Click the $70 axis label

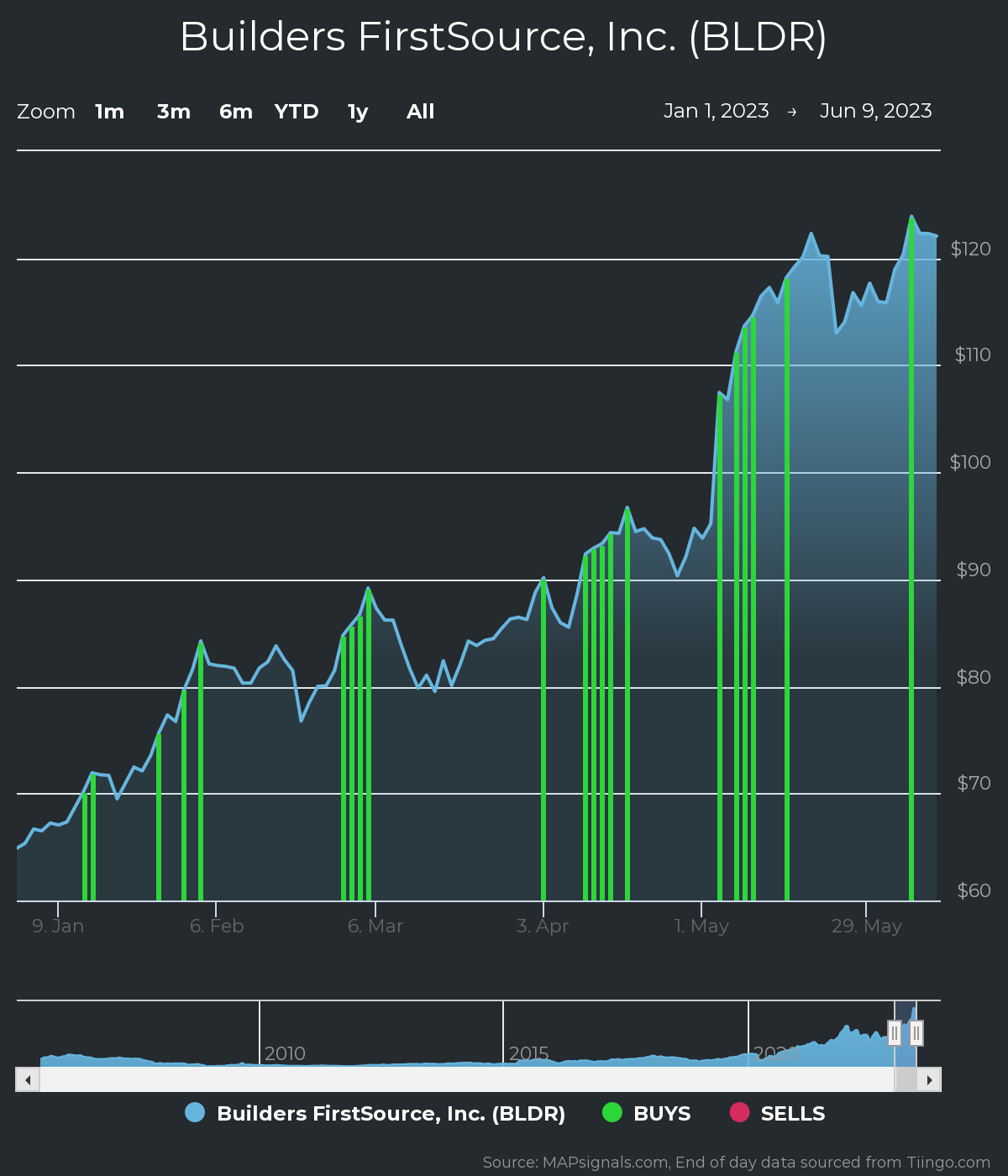pyautogui.click(x=974, y=783)
